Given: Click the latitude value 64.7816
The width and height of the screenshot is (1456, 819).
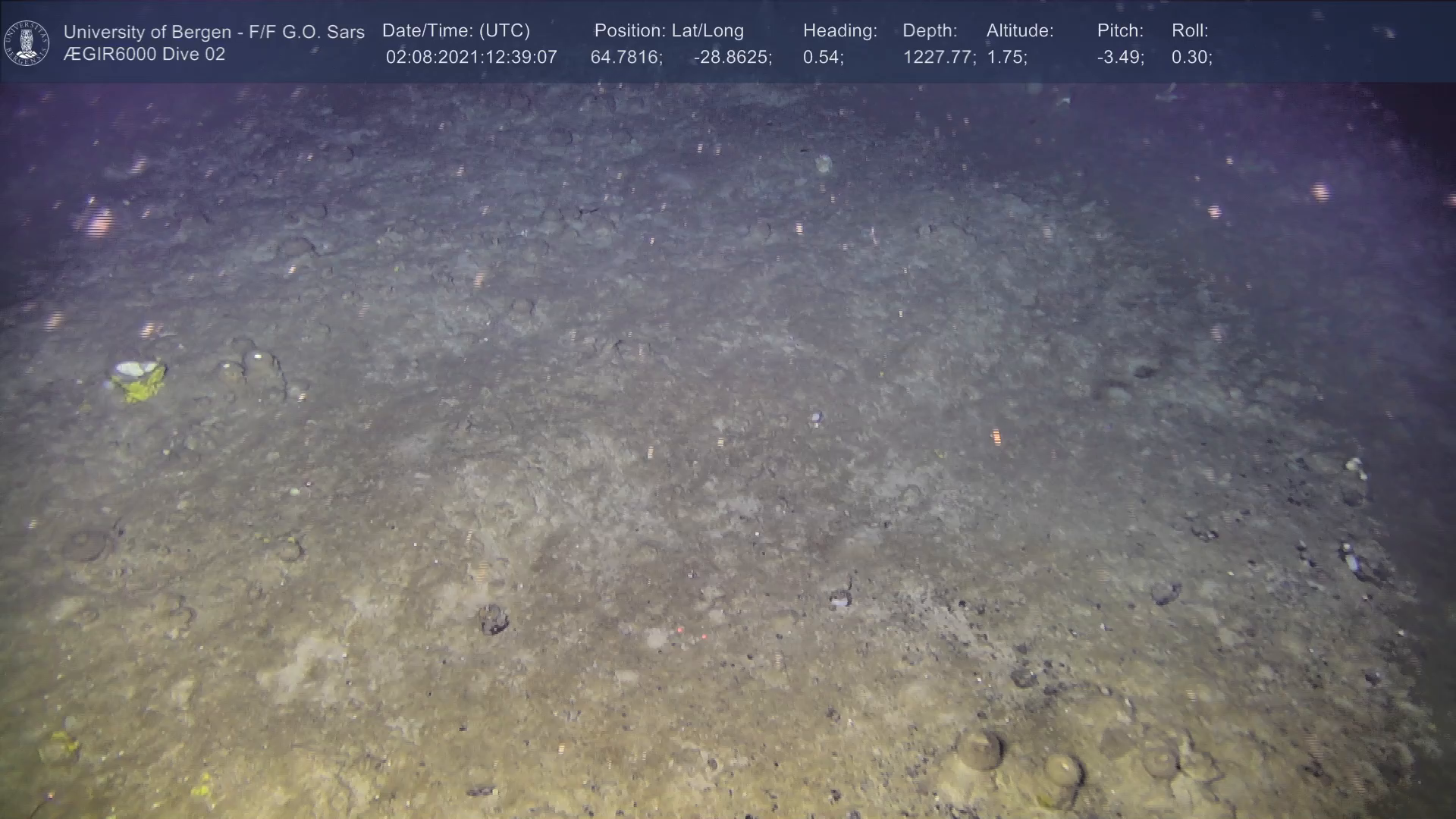Looking at the screenshot, I should click(x=626, y=58).
